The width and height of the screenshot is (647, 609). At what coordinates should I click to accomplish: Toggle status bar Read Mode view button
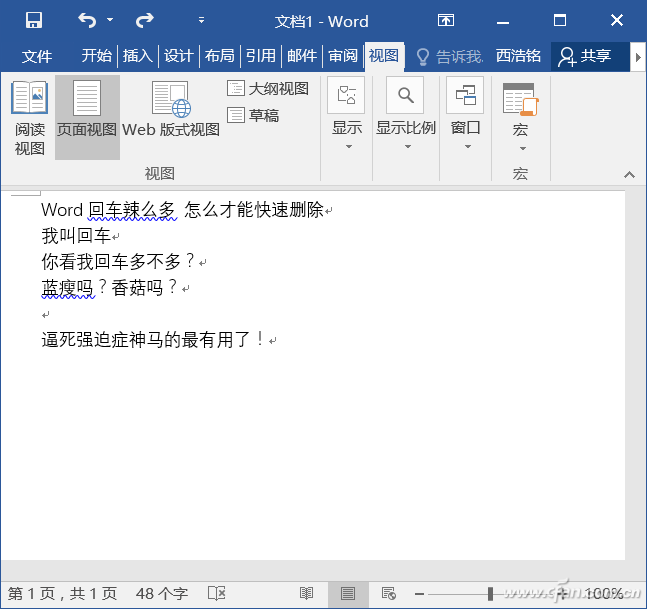pos(307,593)
